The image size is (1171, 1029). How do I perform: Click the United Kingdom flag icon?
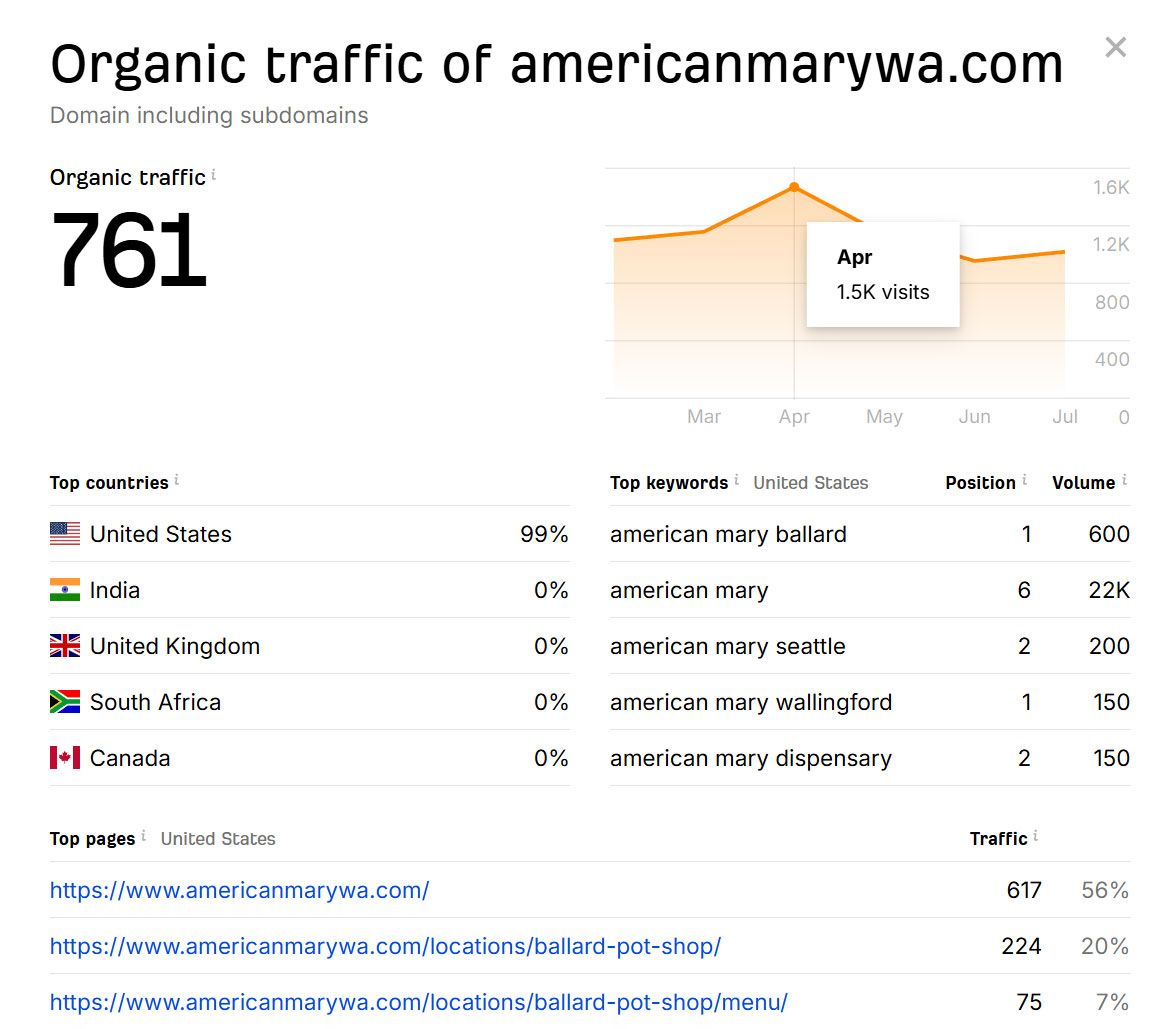click(65, 646)
